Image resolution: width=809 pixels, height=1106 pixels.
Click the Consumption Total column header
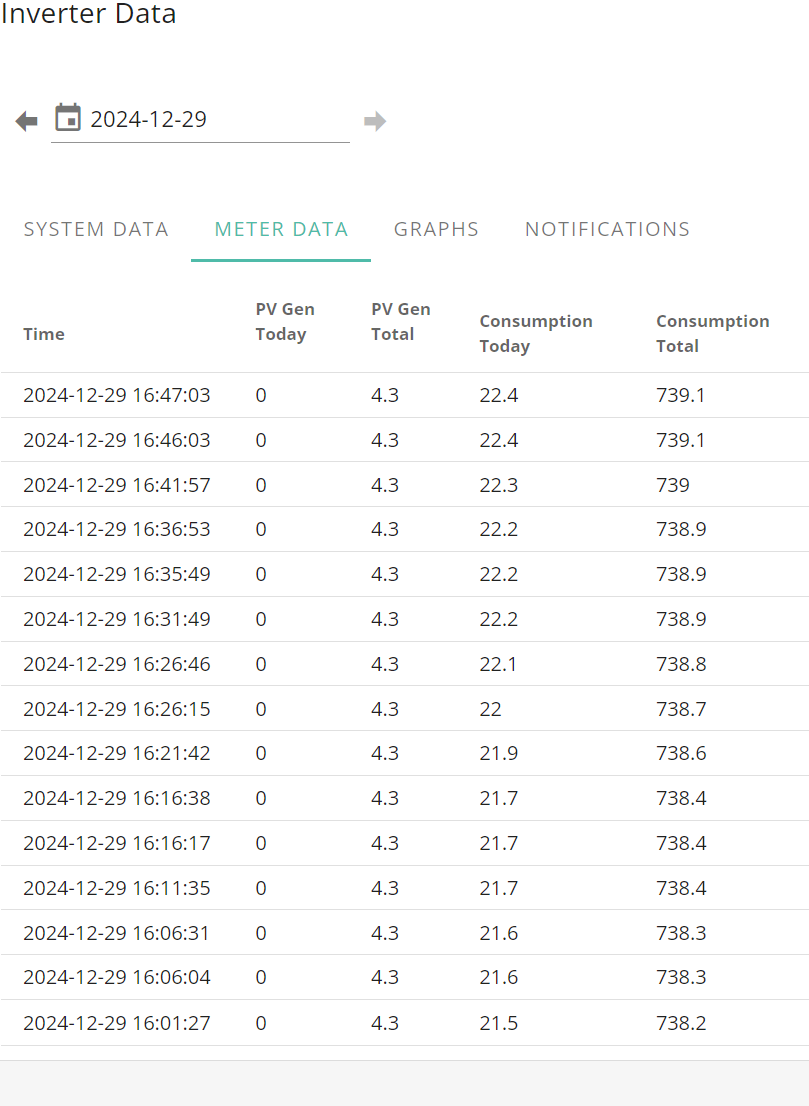tap(712, 334)
